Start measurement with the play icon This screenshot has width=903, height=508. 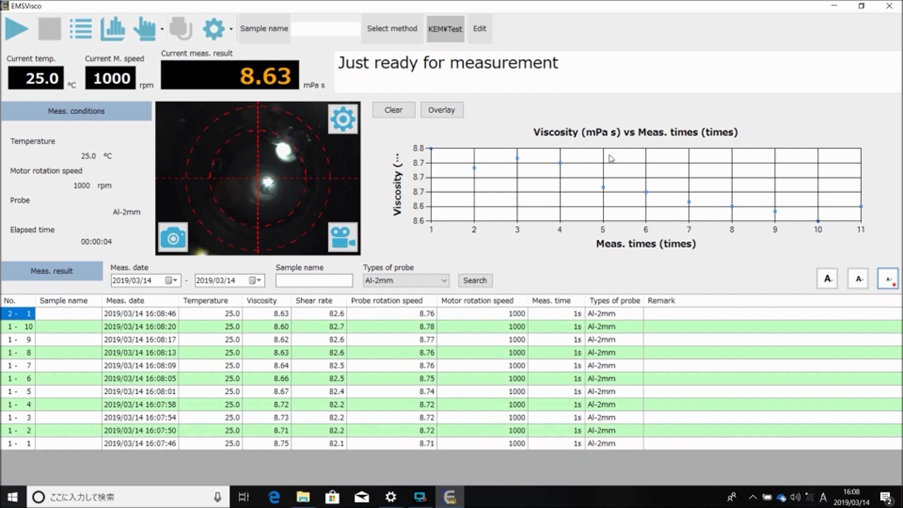point(17,28)
